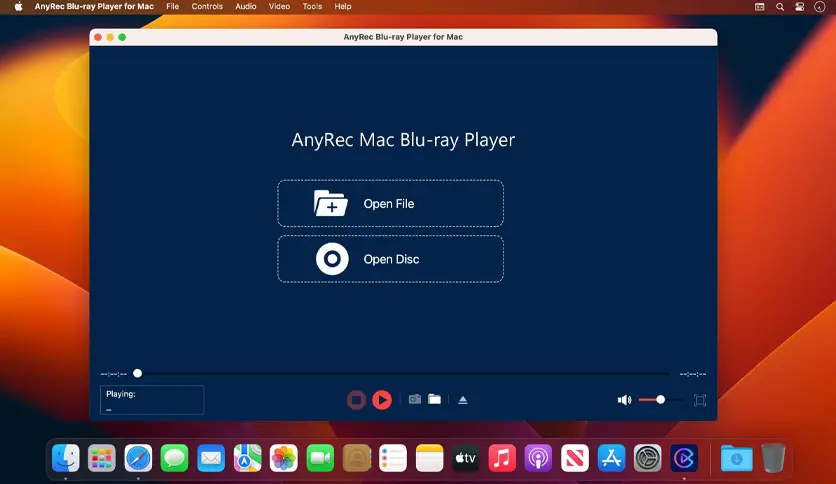
Task: Expand the Tools menu
Action: [x=312, y=6]
